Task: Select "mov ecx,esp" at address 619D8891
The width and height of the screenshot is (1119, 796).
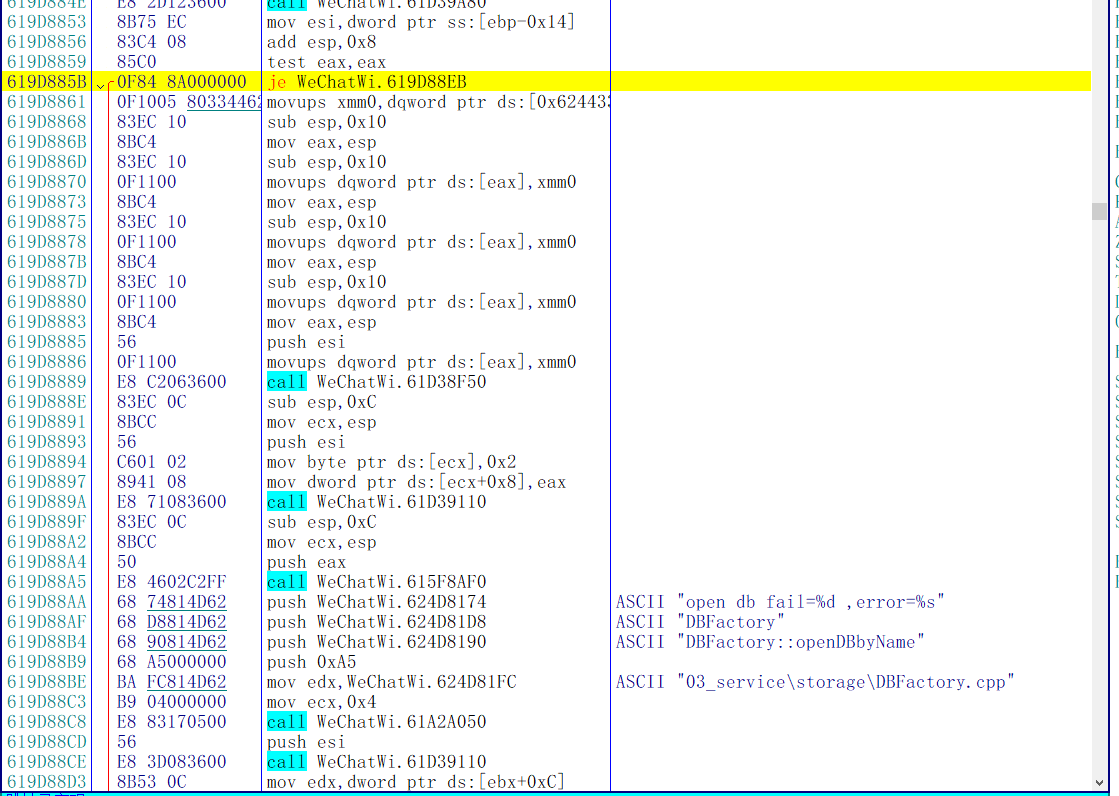Action: tap(322, 422)
